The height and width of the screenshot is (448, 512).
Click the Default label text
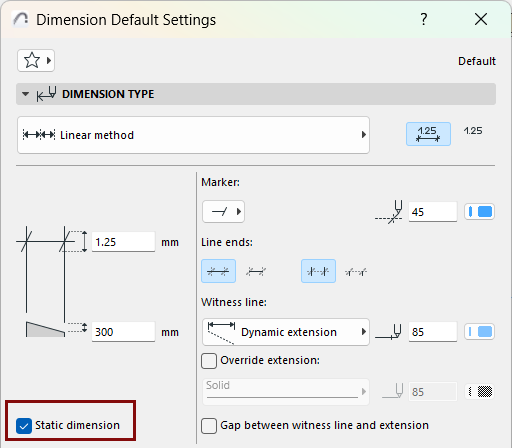[477, 61]
